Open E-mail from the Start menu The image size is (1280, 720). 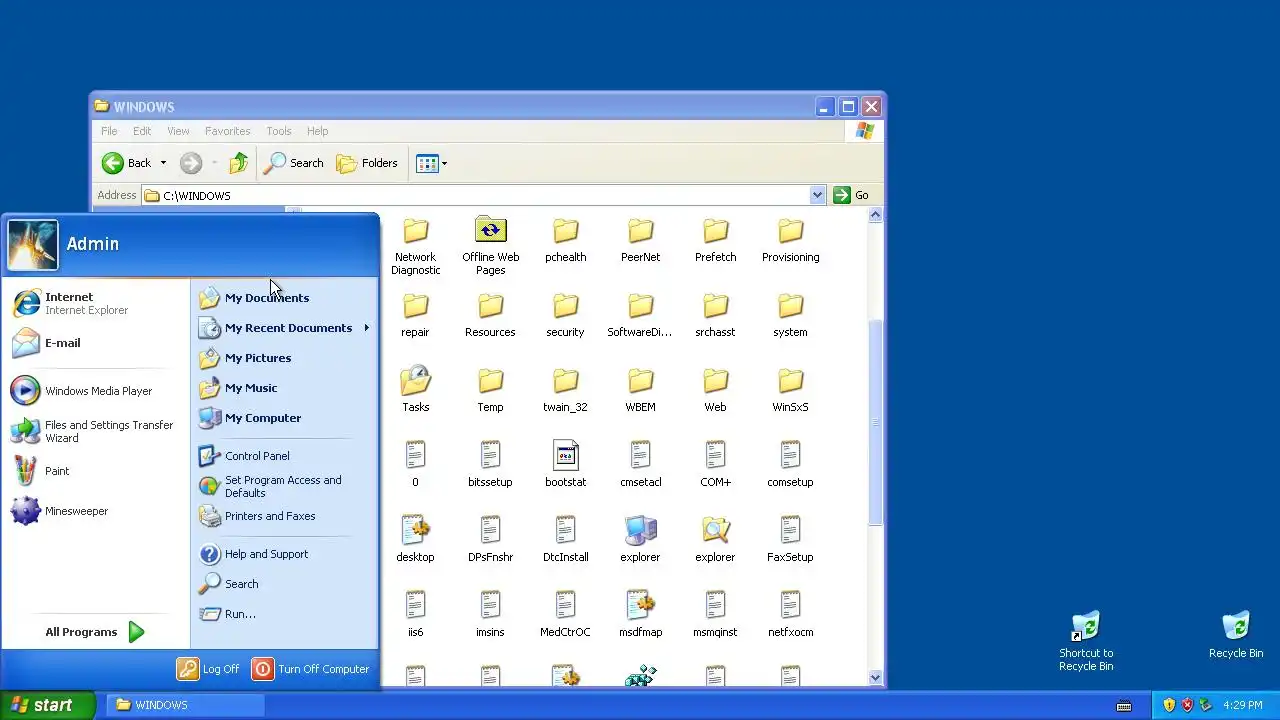(95, 343)
